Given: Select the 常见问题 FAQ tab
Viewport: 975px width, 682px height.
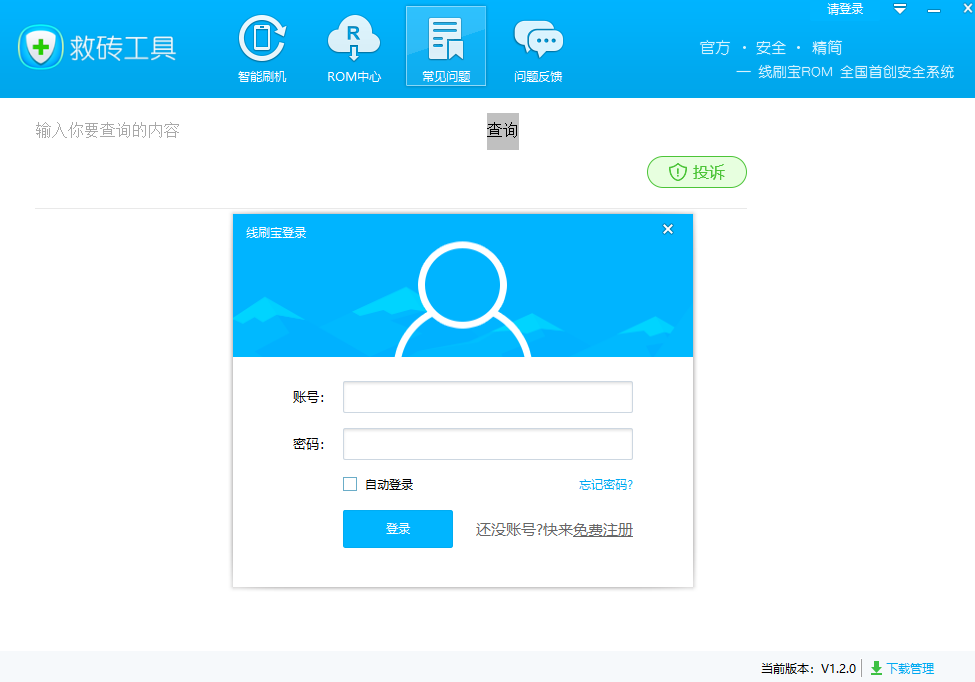Looking at the screenshot, I should tap(446, 46).
